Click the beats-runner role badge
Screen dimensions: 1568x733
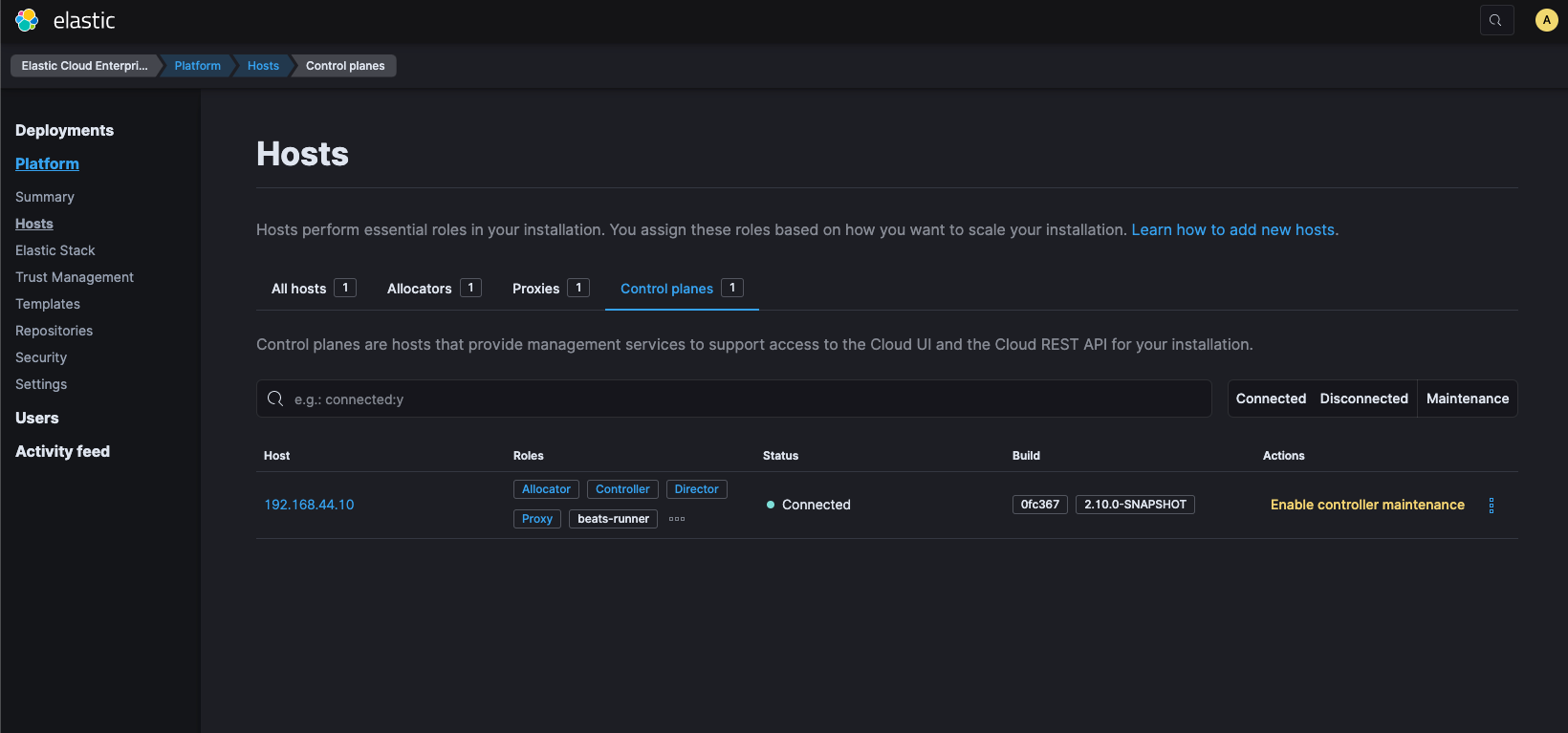(613, 519)
